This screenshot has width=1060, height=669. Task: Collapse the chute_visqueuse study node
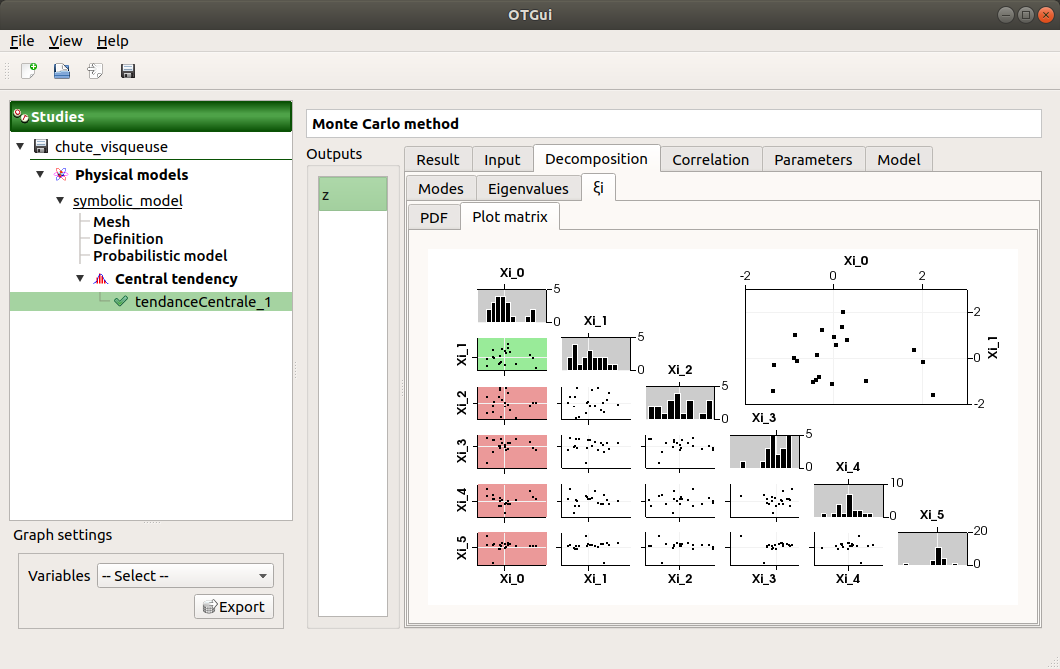[x=20, y=147]
